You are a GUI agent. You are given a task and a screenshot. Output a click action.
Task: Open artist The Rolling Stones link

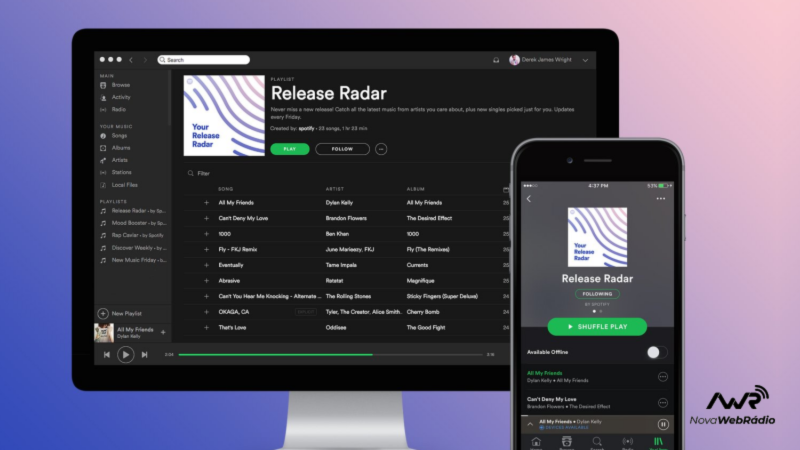click(x=348, y=296)
